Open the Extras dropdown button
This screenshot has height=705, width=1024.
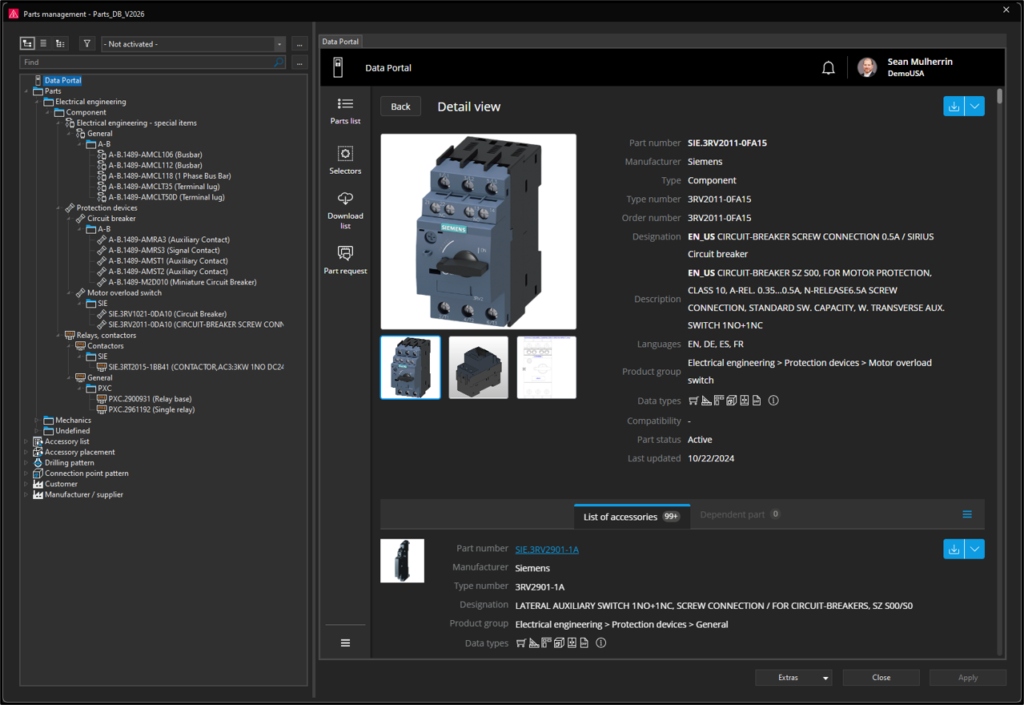(x=793, y=678)
